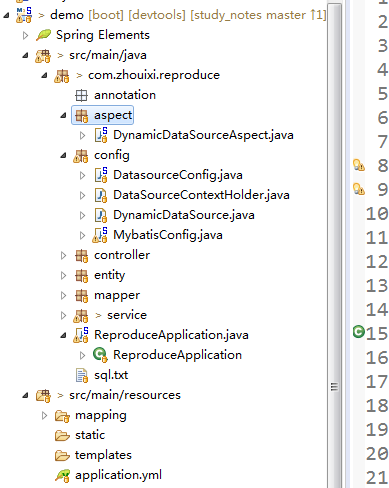389x488 pixels.
Task: Click the mapper package icon
Action: click(81, 296)
